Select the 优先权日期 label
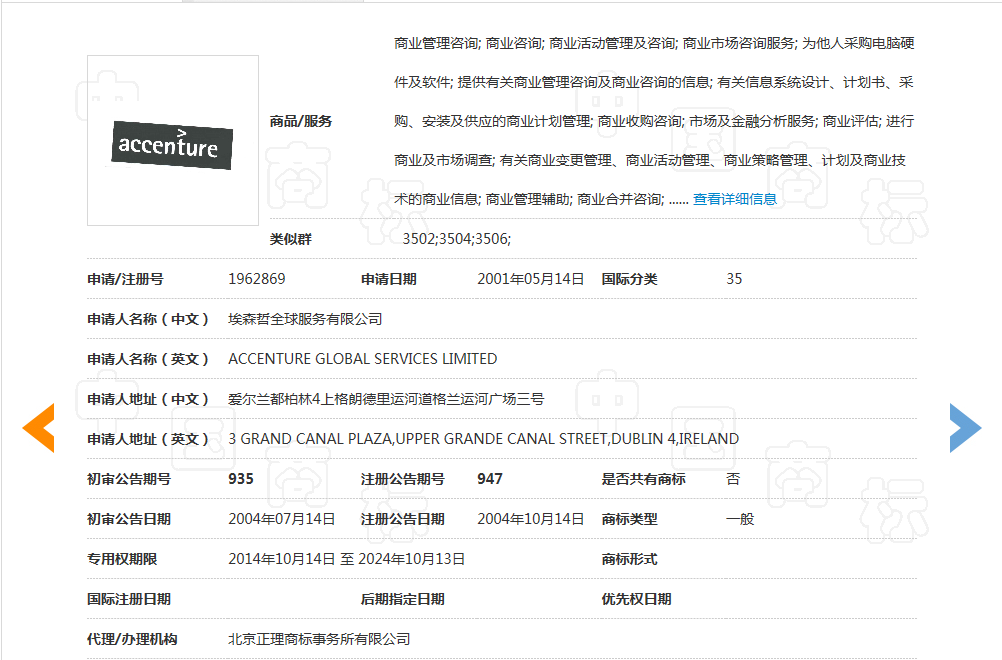This screenshot has width=1002, height=660. [636, 599]
